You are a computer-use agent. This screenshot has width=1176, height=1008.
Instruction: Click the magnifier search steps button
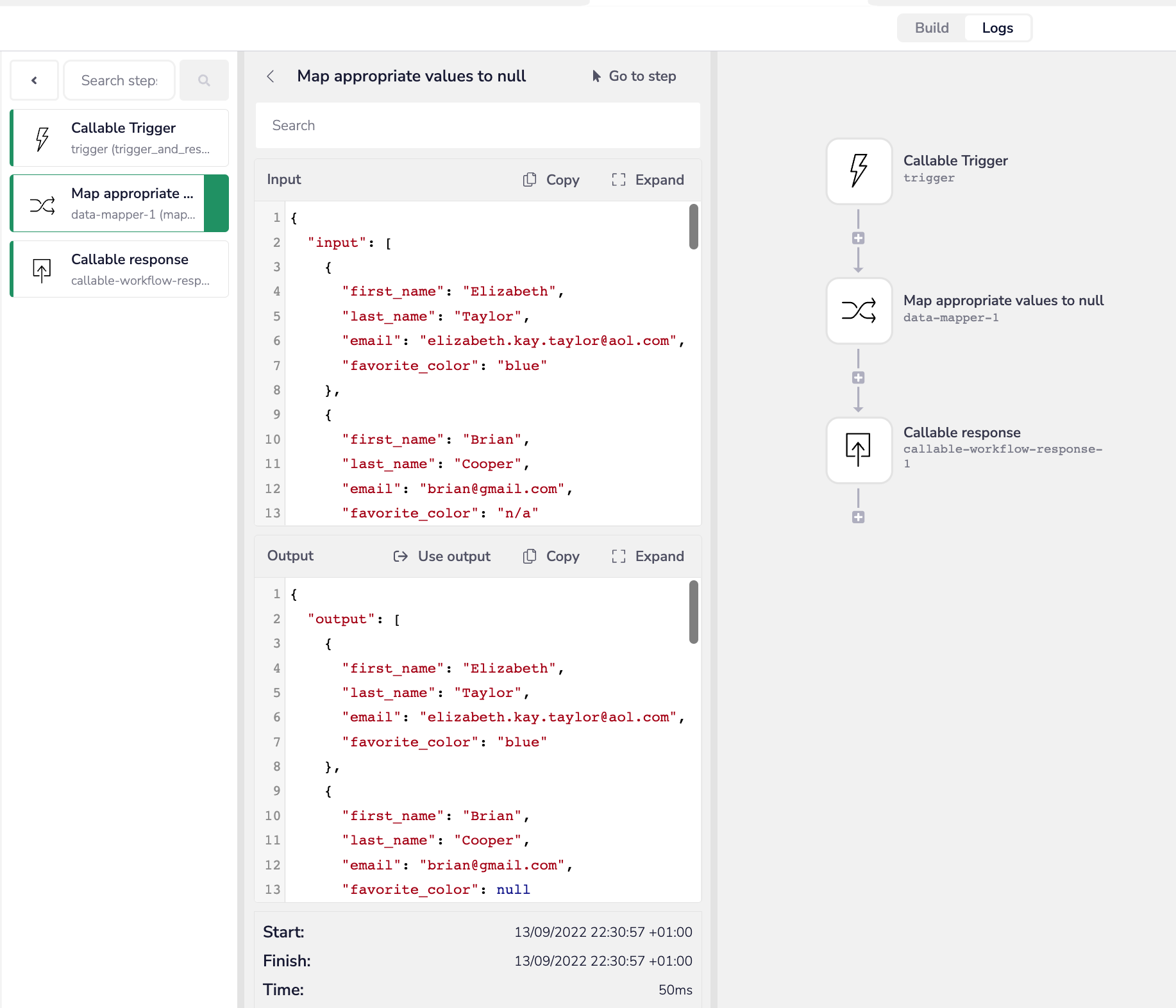(x=204, y=81)
